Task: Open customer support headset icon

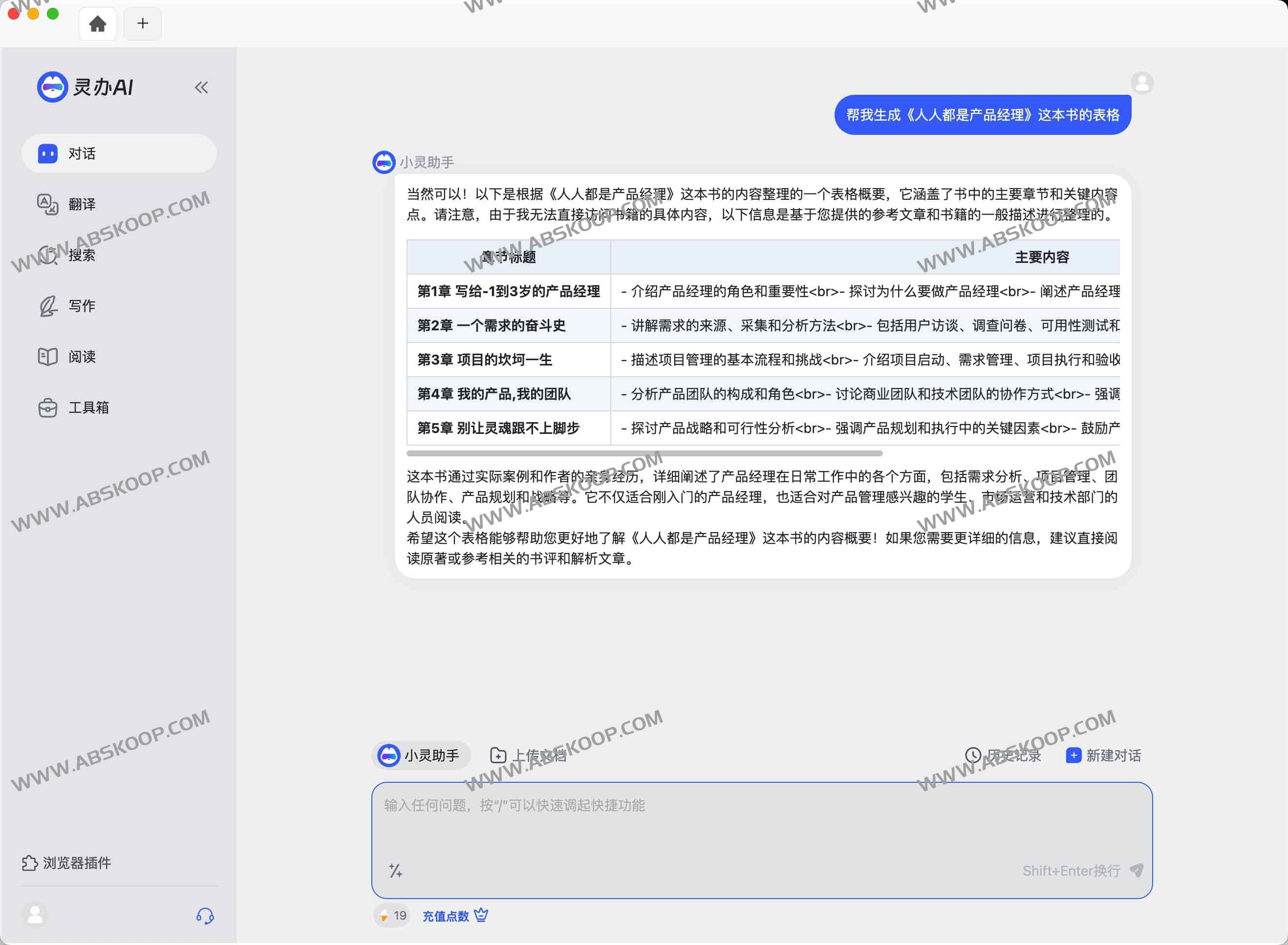Action: [205, 916]
